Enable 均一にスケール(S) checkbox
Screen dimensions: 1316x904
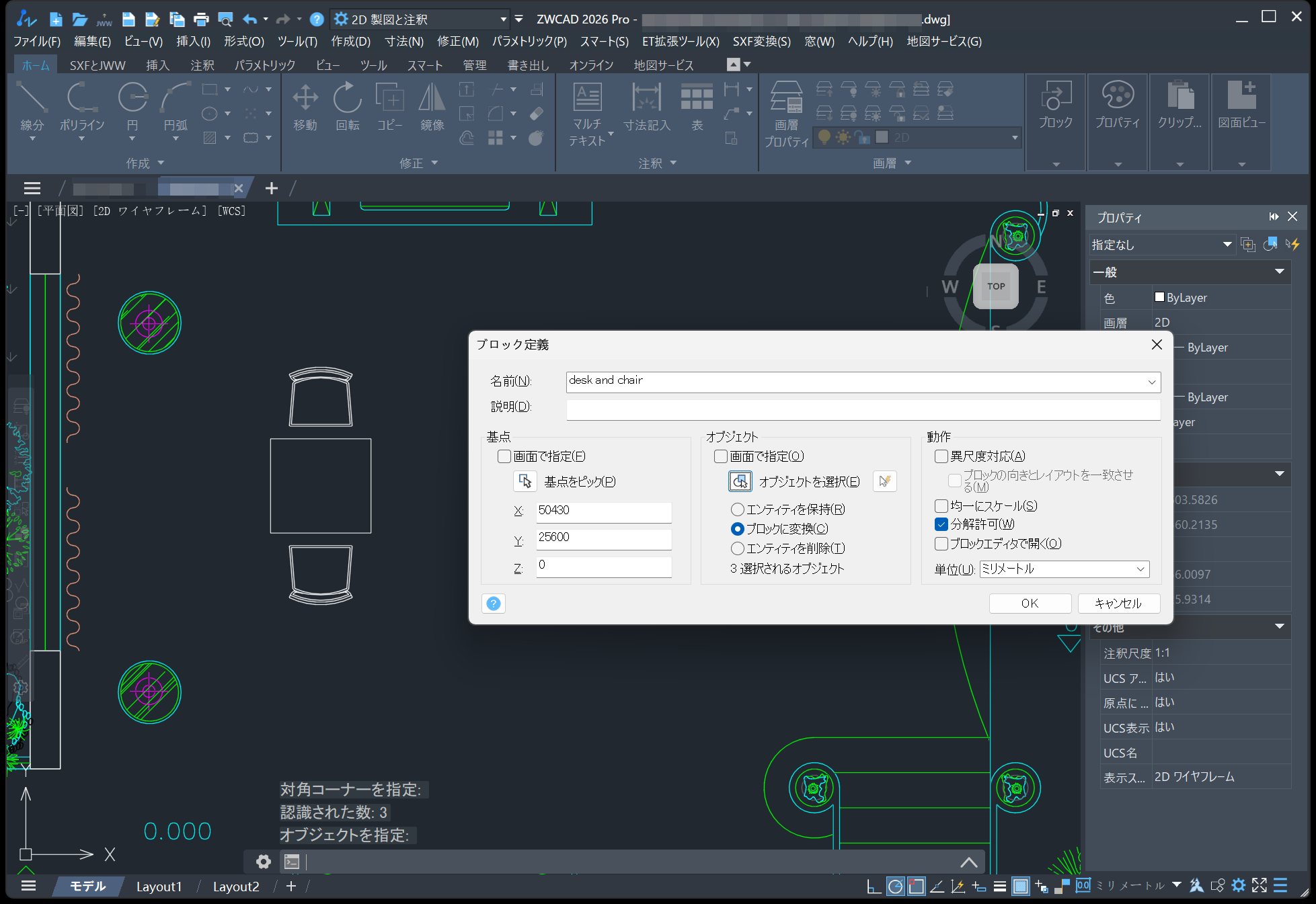coord(941,505)
